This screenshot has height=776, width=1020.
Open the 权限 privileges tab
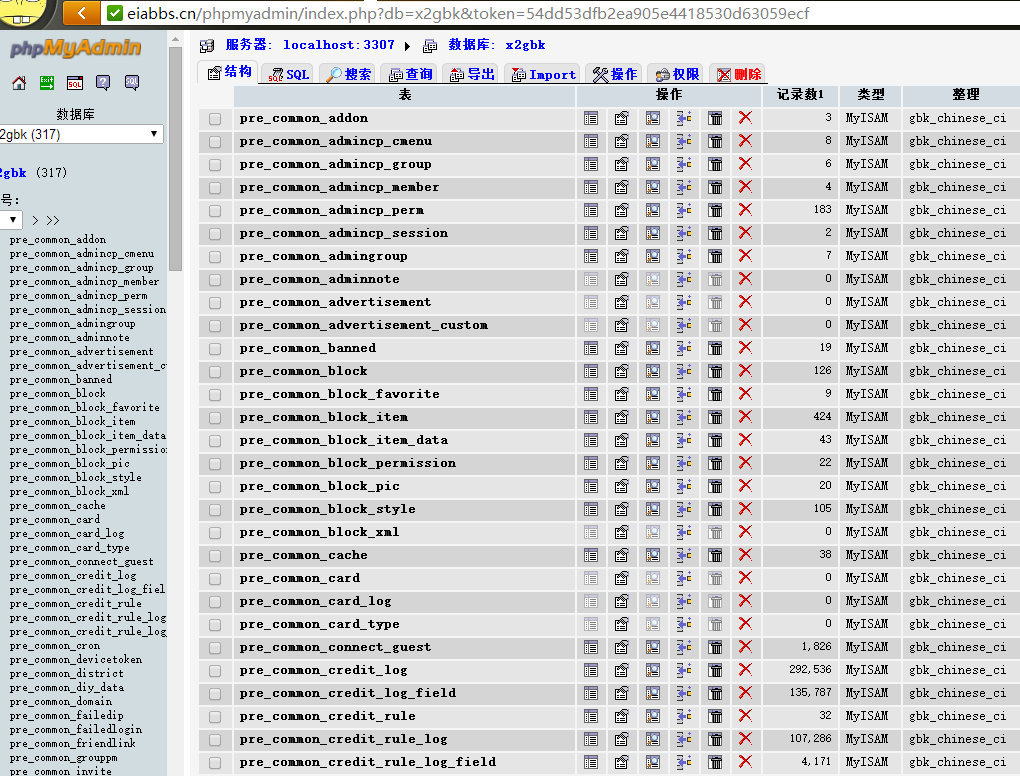coord(677,74)
